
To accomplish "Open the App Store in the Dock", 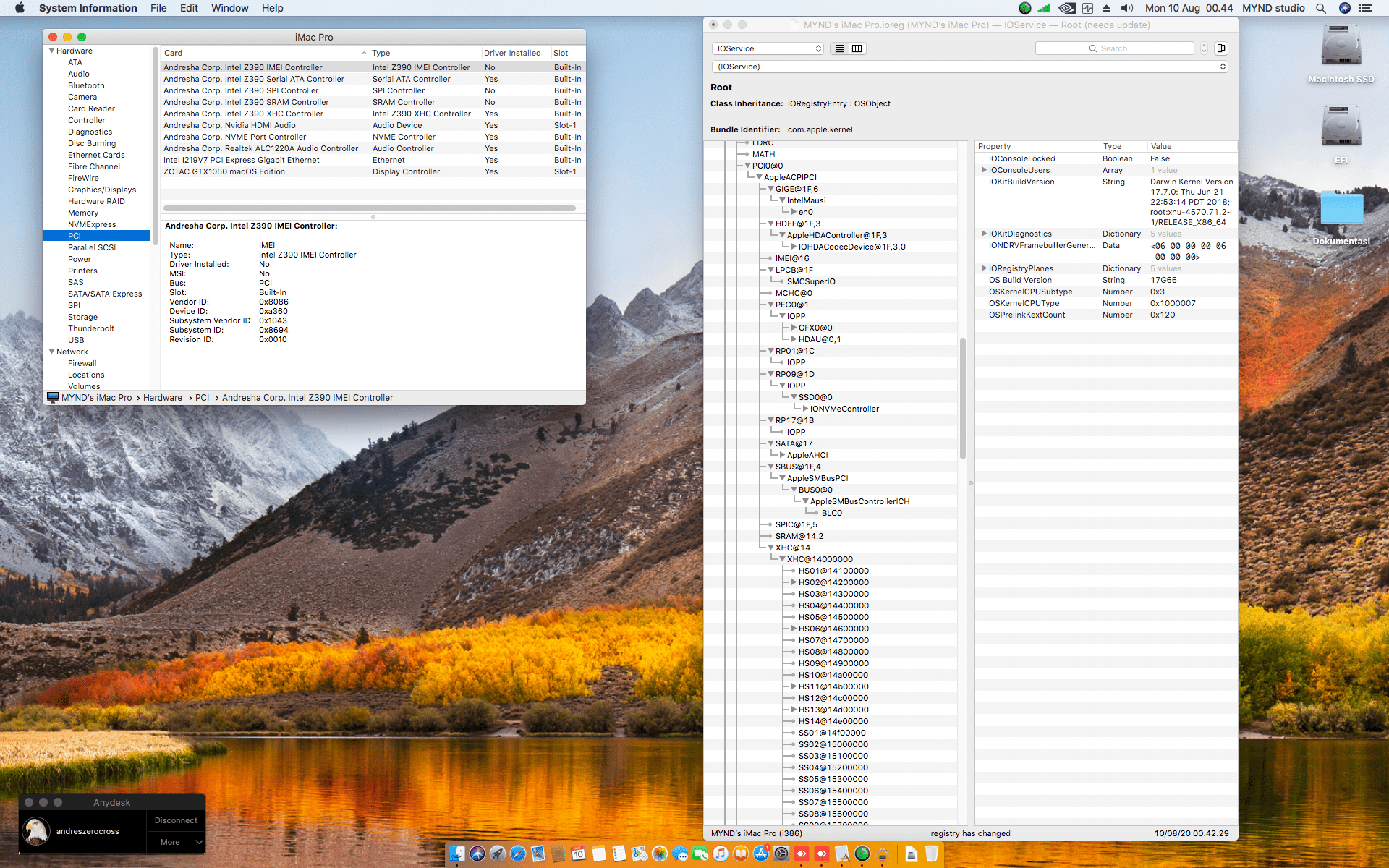I will point(761,854).
